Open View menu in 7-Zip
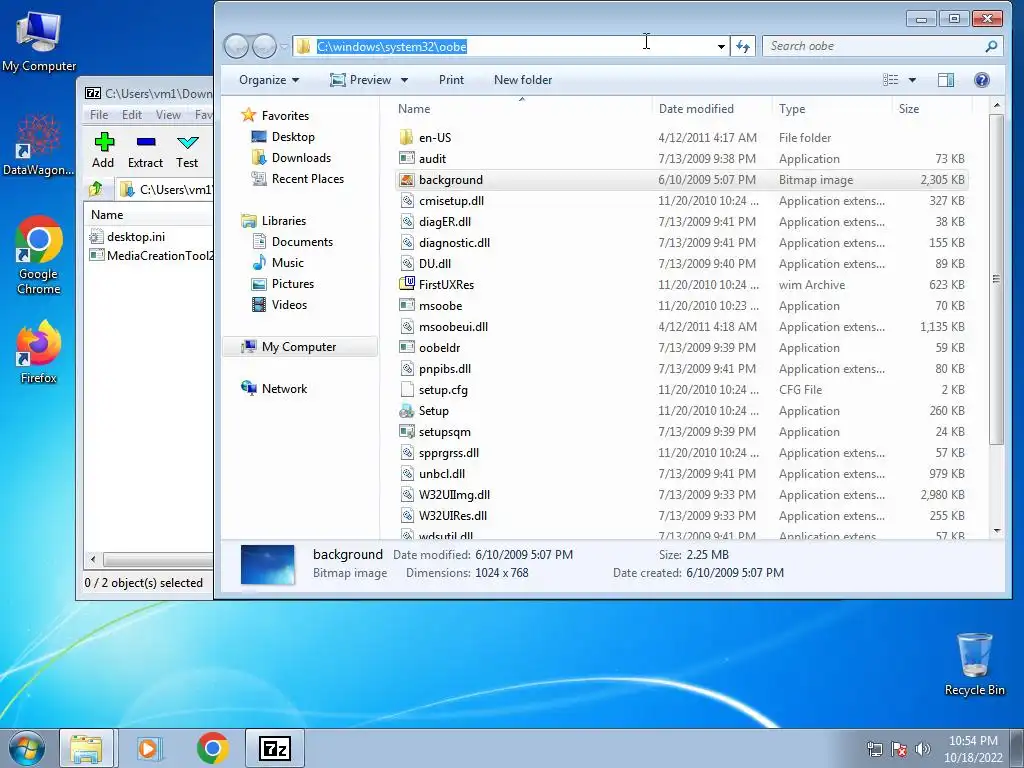1024x768 pixels. pos(168,115)
